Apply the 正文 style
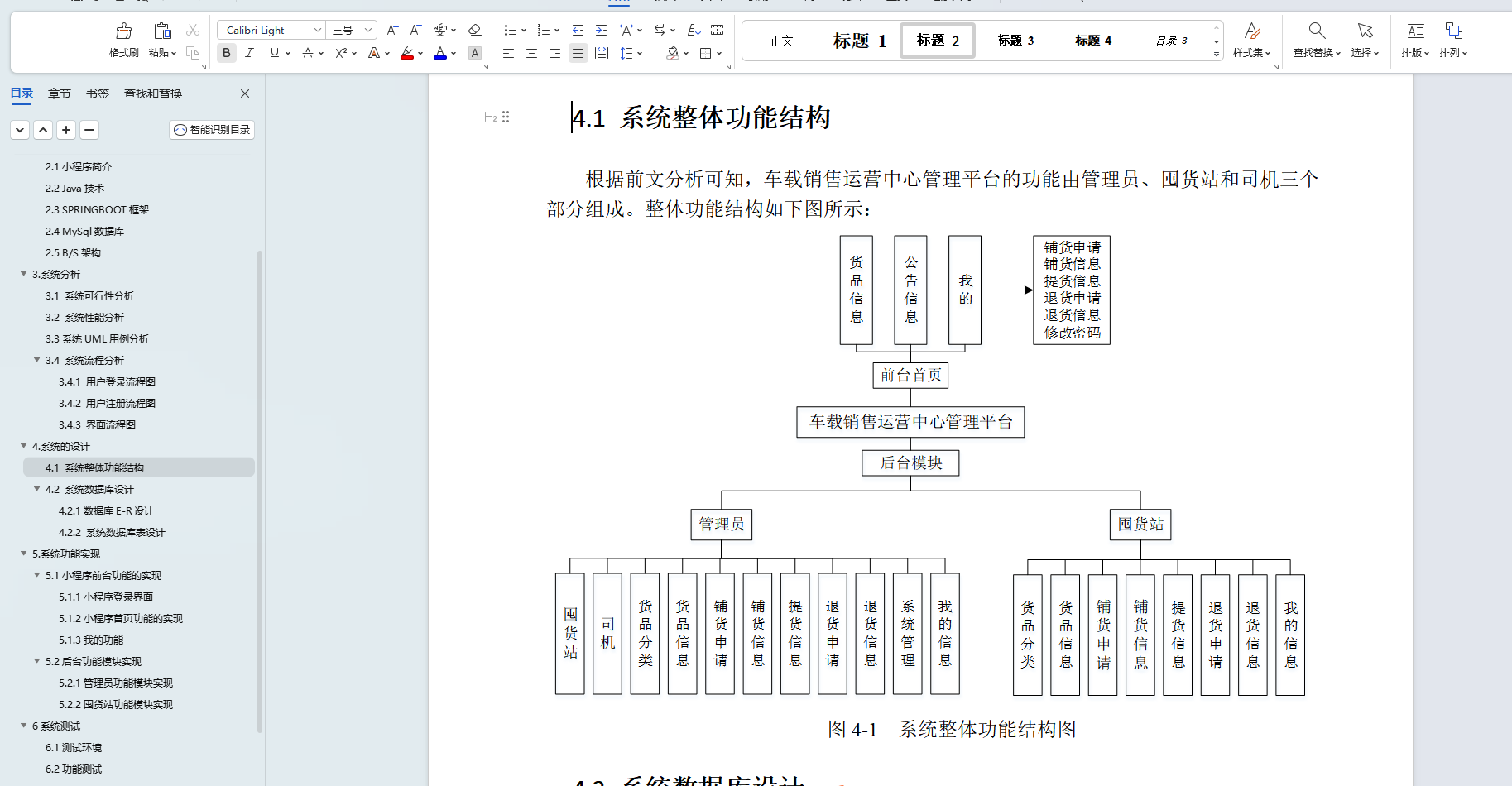Screen dimensions: 1512x786 (x=781, y=41)
